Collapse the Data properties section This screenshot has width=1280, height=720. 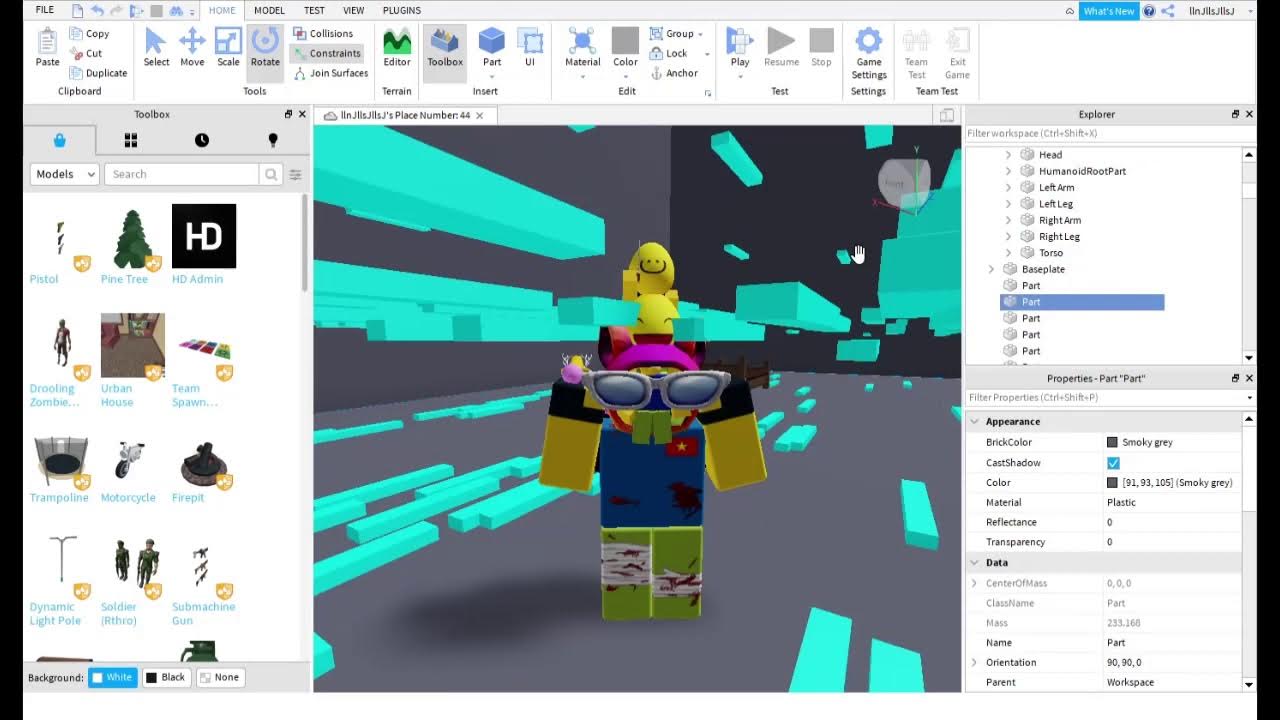click(x=975, y=563)
